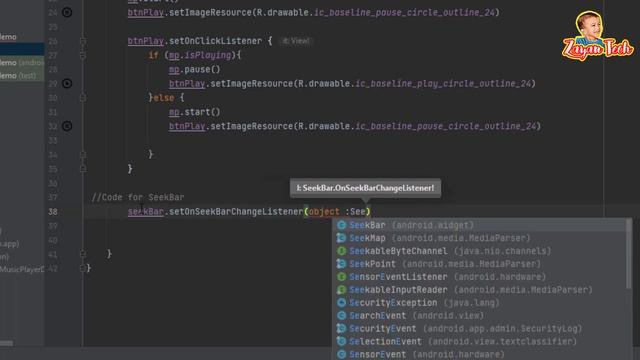The image size is (640, 360).
Task: Click ic_baseline_play_circle_outline_24 drawable reference
Action: click(x=443, y=84)
